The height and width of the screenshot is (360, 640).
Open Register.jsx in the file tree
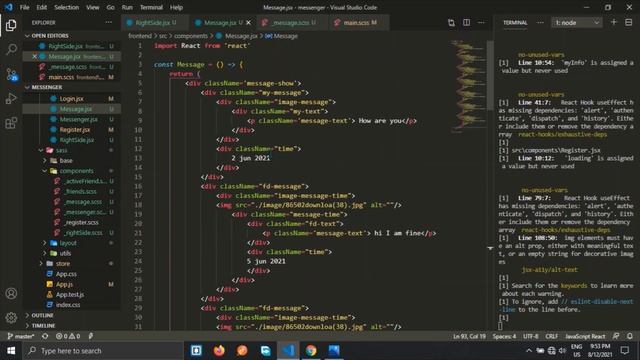tap(75, 130)
